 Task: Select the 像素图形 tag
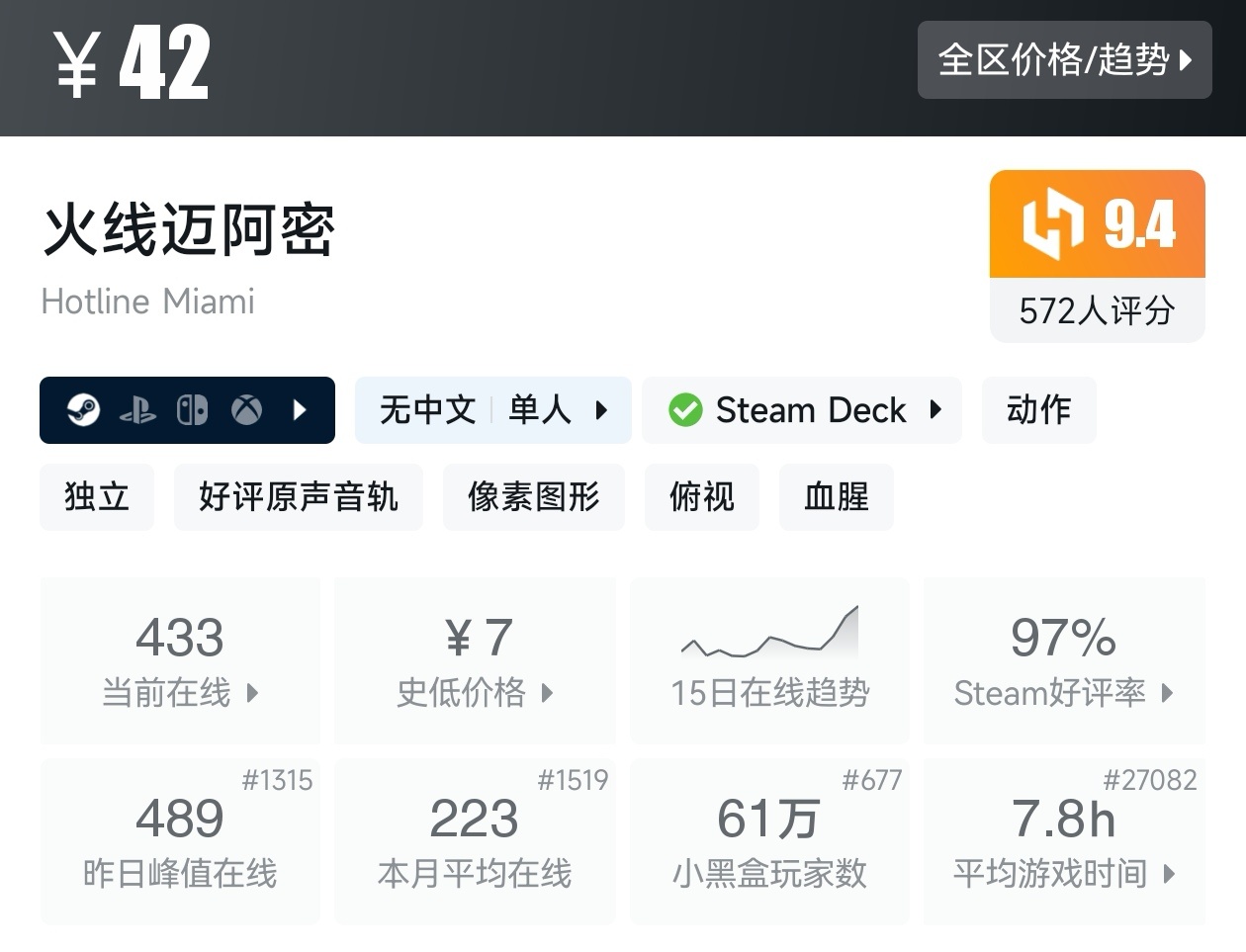[x=534, y=496]
